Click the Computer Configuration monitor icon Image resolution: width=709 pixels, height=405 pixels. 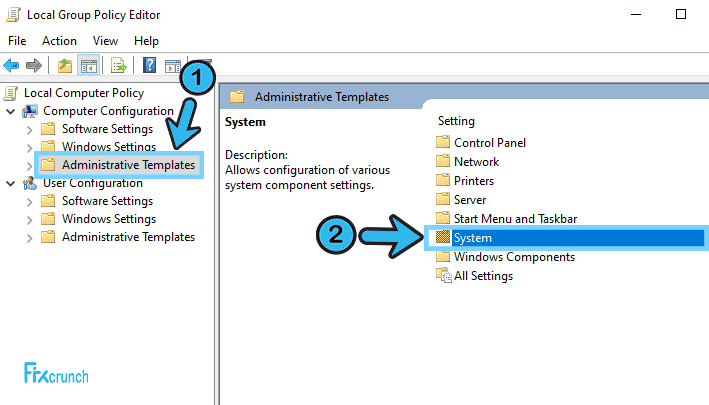(x=30, y=111)
